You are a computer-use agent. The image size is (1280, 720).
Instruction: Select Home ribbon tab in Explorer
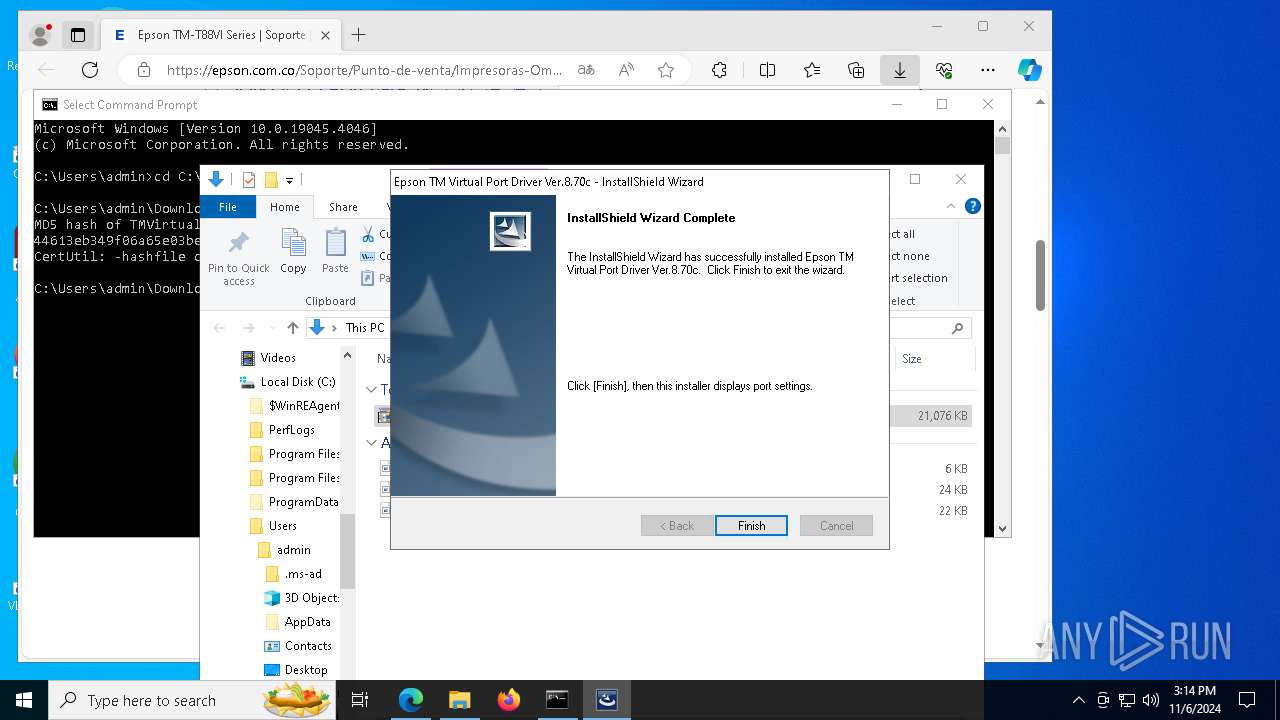click(x=285, y=207)
